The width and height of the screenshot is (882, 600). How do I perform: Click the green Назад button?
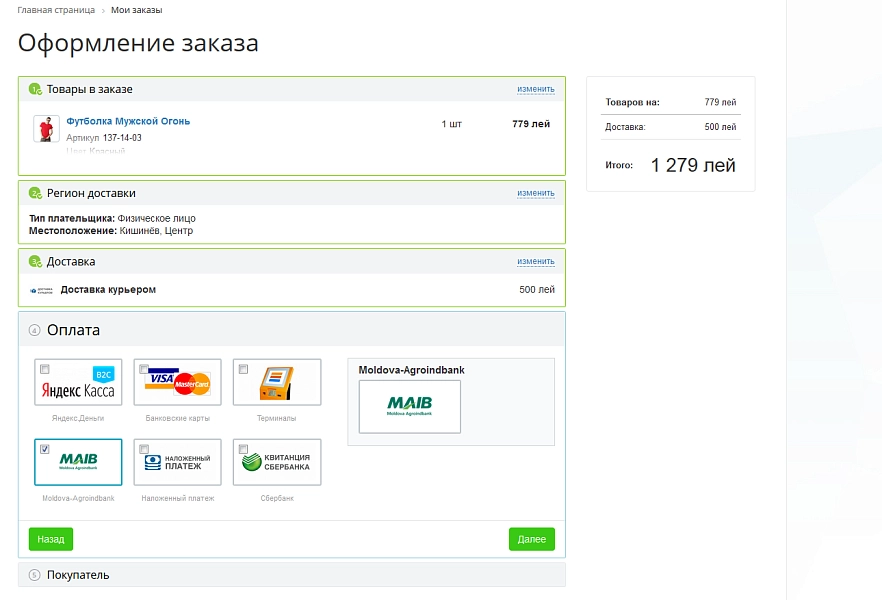coord(51,539)
